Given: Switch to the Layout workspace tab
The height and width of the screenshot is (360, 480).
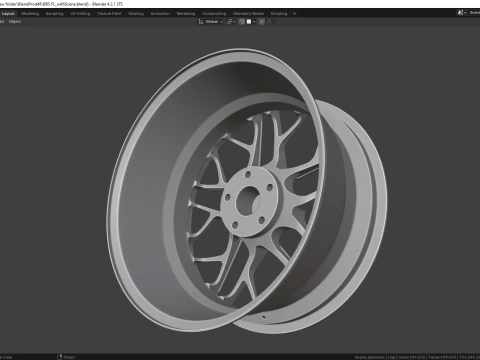Looking at the screenshot, I should pyautogui.click(x=8, y=14).
